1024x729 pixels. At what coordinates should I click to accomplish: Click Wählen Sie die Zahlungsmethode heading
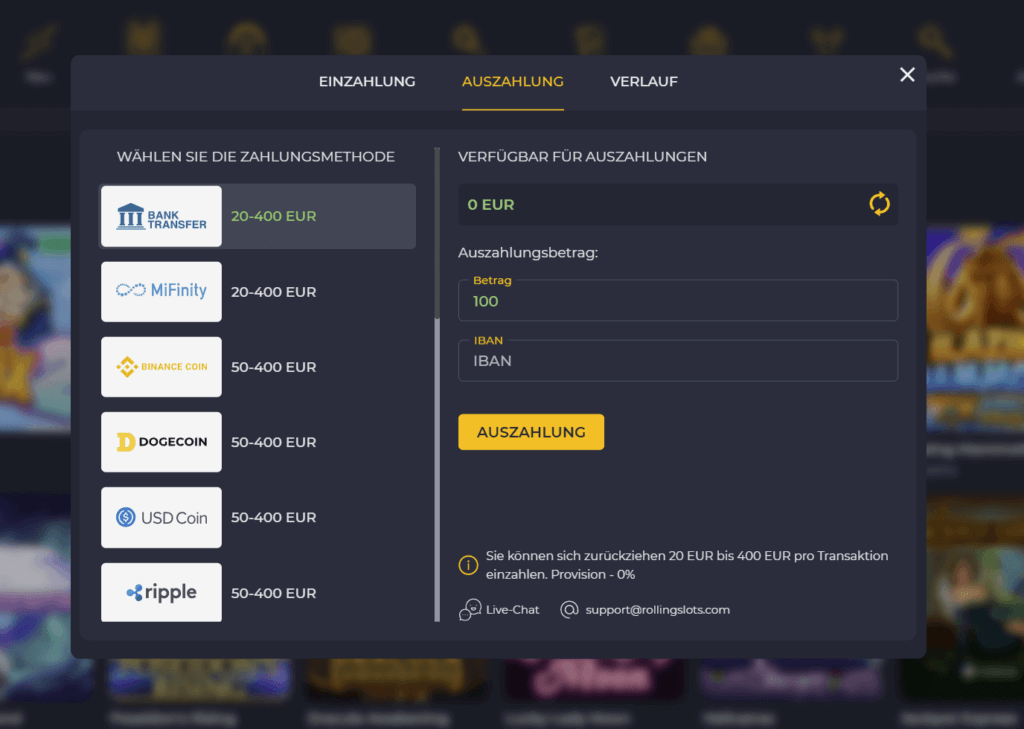tap(255, 157)
